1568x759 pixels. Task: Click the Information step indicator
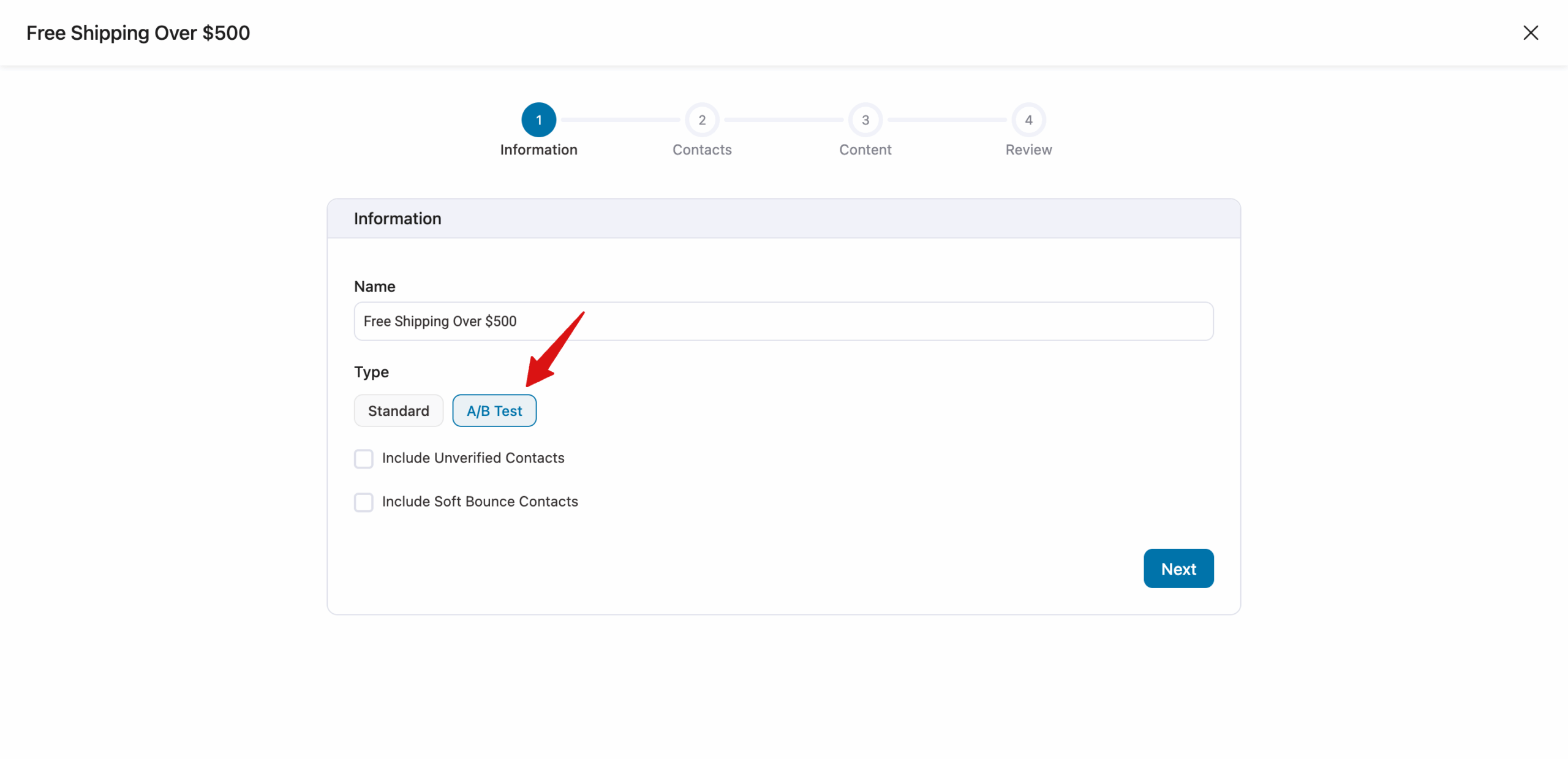(x=539, y=119)
